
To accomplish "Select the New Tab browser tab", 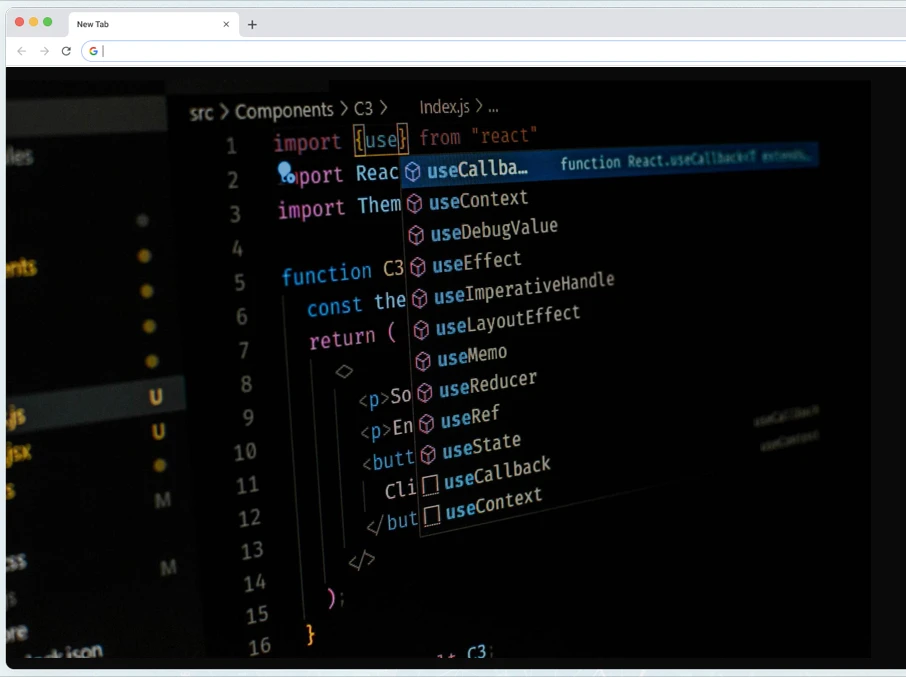I will 153,24.
